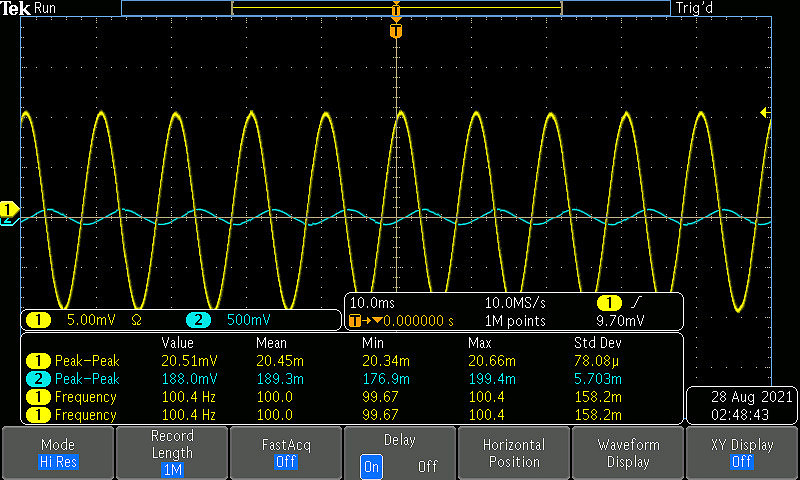The height and width of the screenshot is (480, 800).
Task: Click the 500mV channel 2 scale readout
Action: tap(248, 320)
